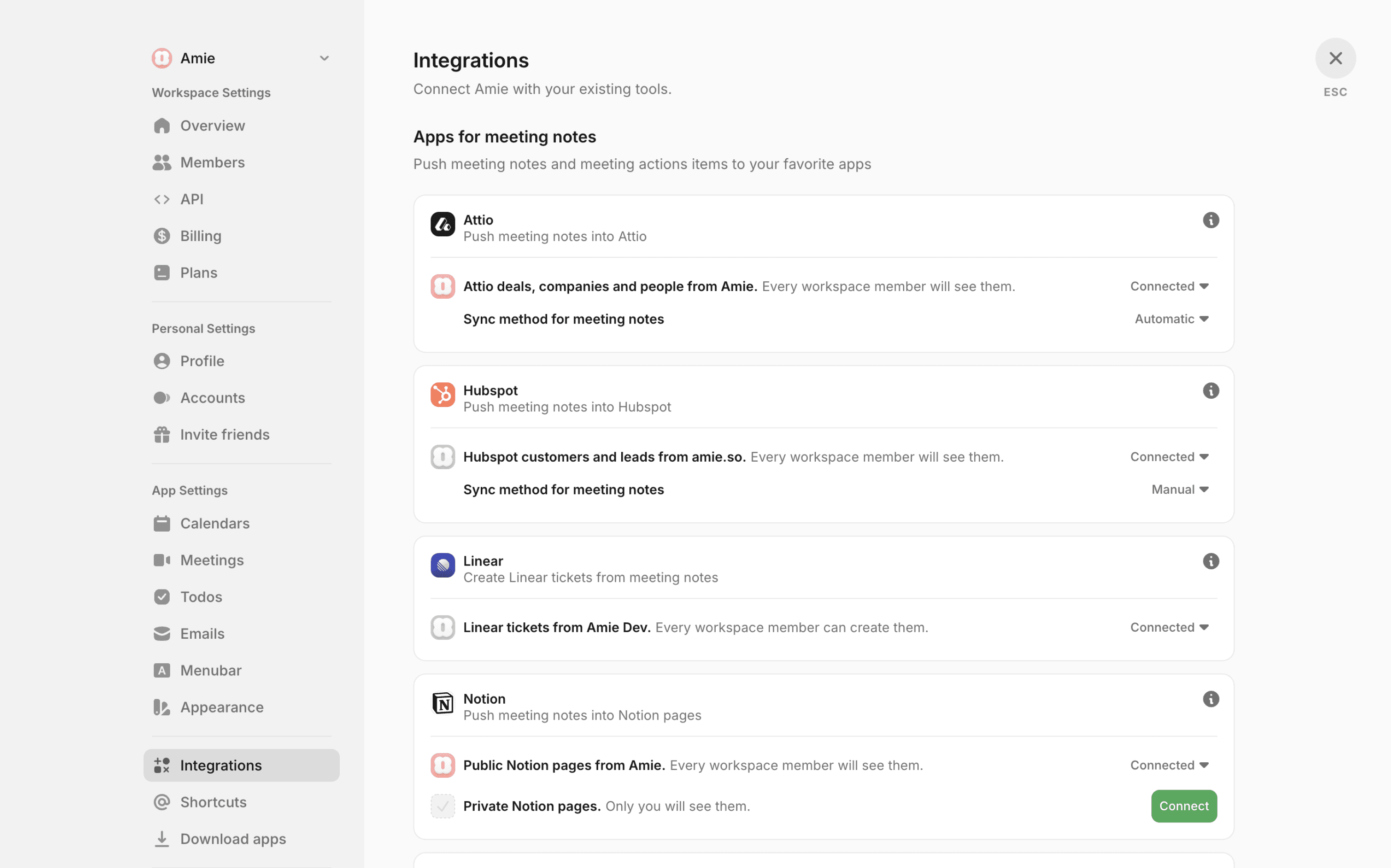1391x868 pixels.
Task: Click workspace icon beside Hubspot customers row
Action: (442, 457)
